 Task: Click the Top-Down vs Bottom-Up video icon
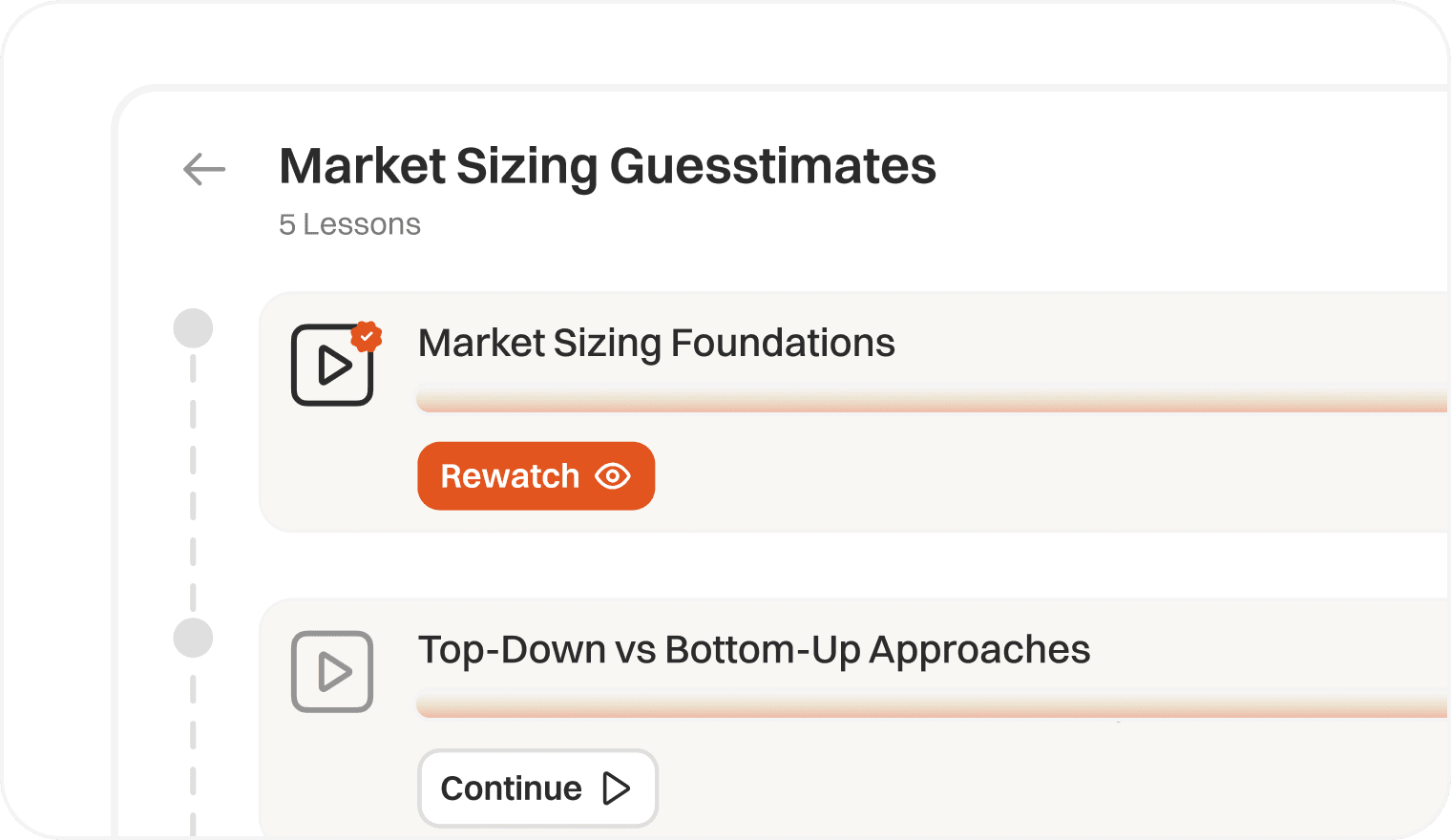(x=331, y=672)
